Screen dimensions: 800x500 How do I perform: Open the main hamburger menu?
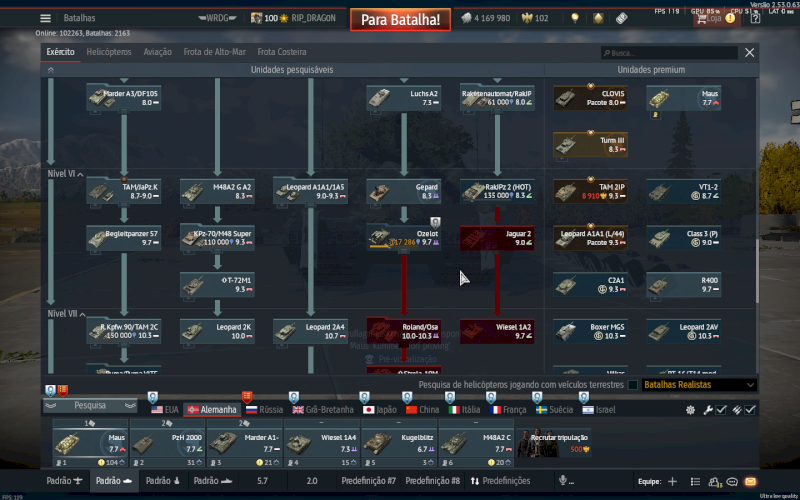tap(45, 18)
